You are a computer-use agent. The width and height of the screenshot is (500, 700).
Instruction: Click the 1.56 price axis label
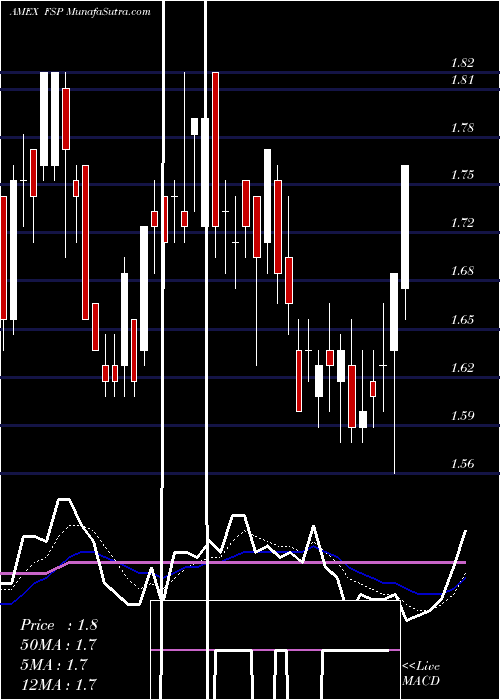[x=462, y=463]
